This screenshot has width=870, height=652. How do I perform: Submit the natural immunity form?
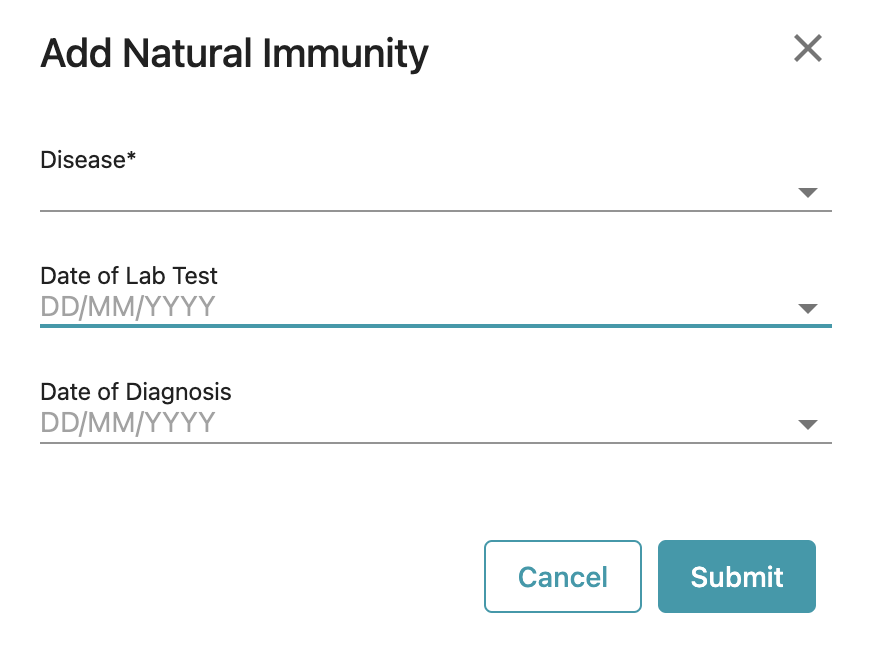click(x=737, y=577)
